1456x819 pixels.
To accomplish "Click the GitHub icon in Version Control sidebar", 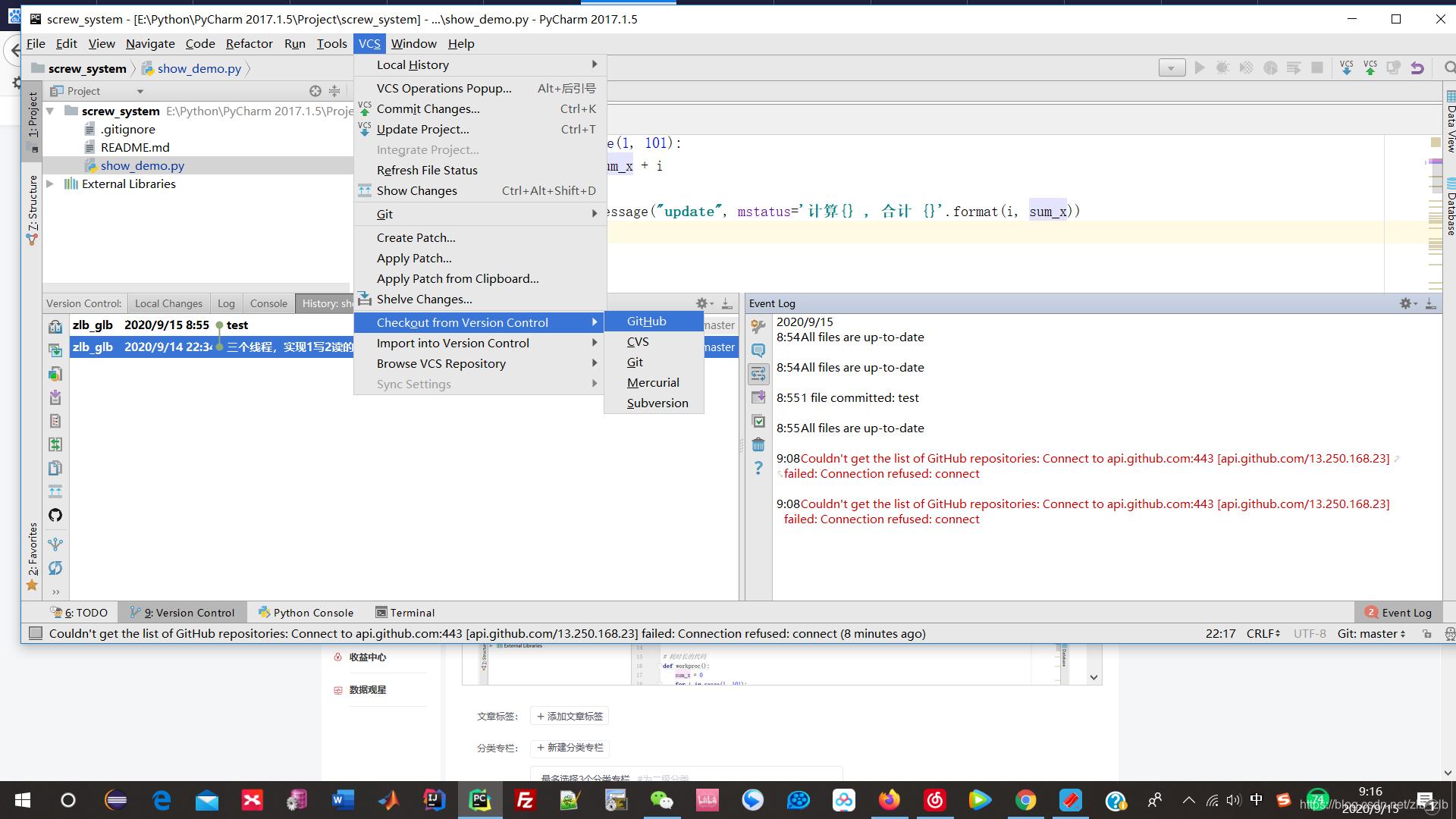I will pos(55,516).
